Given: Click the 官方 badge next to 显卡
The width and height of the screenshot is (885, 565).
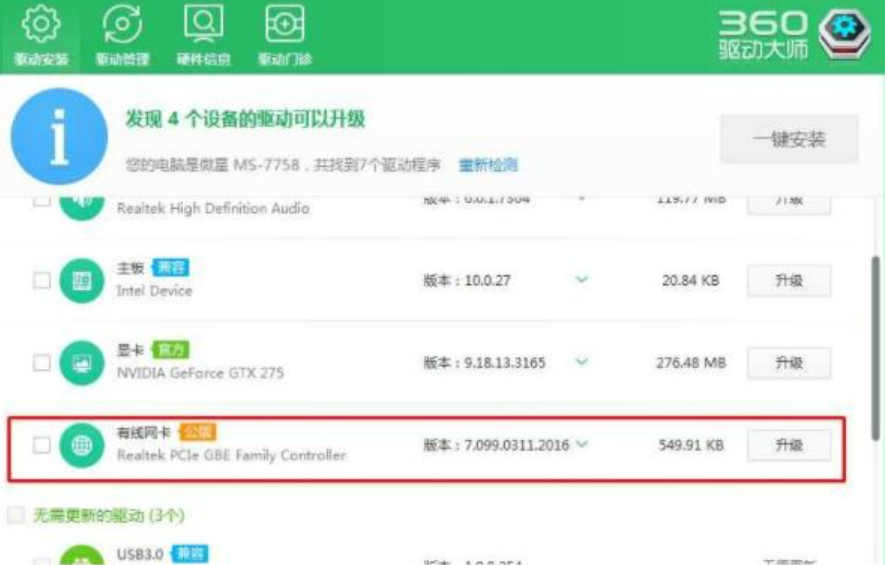Looking at the screenshot, I should coord(170,350).
